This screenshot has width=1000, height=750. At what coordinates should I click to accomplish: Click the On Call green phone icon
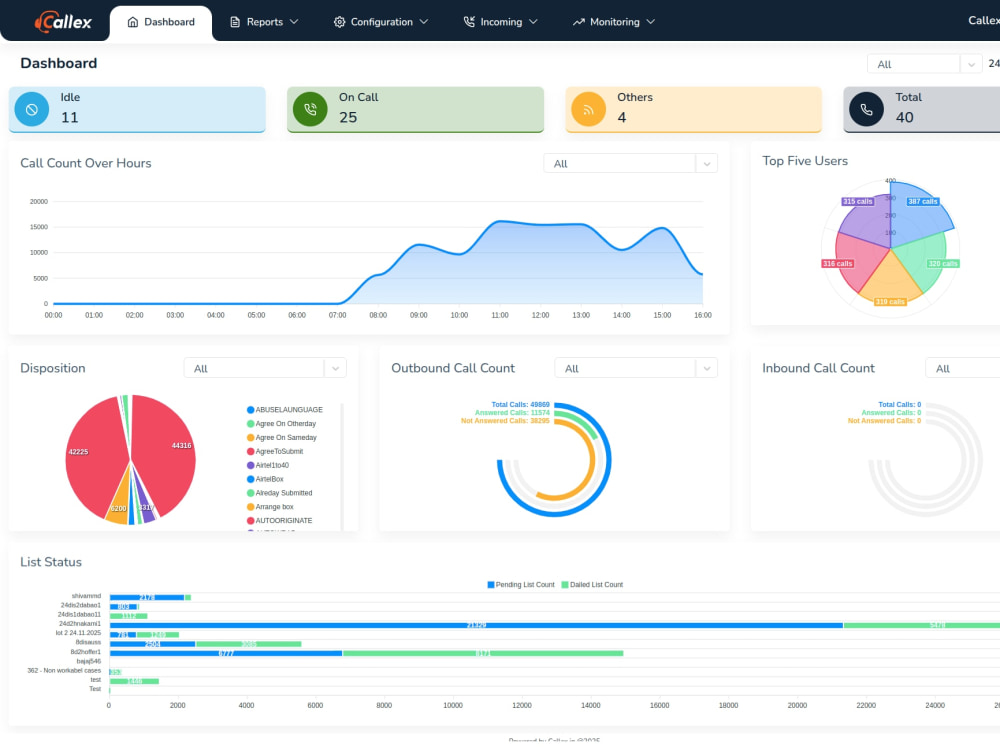[x=310, y=109]
